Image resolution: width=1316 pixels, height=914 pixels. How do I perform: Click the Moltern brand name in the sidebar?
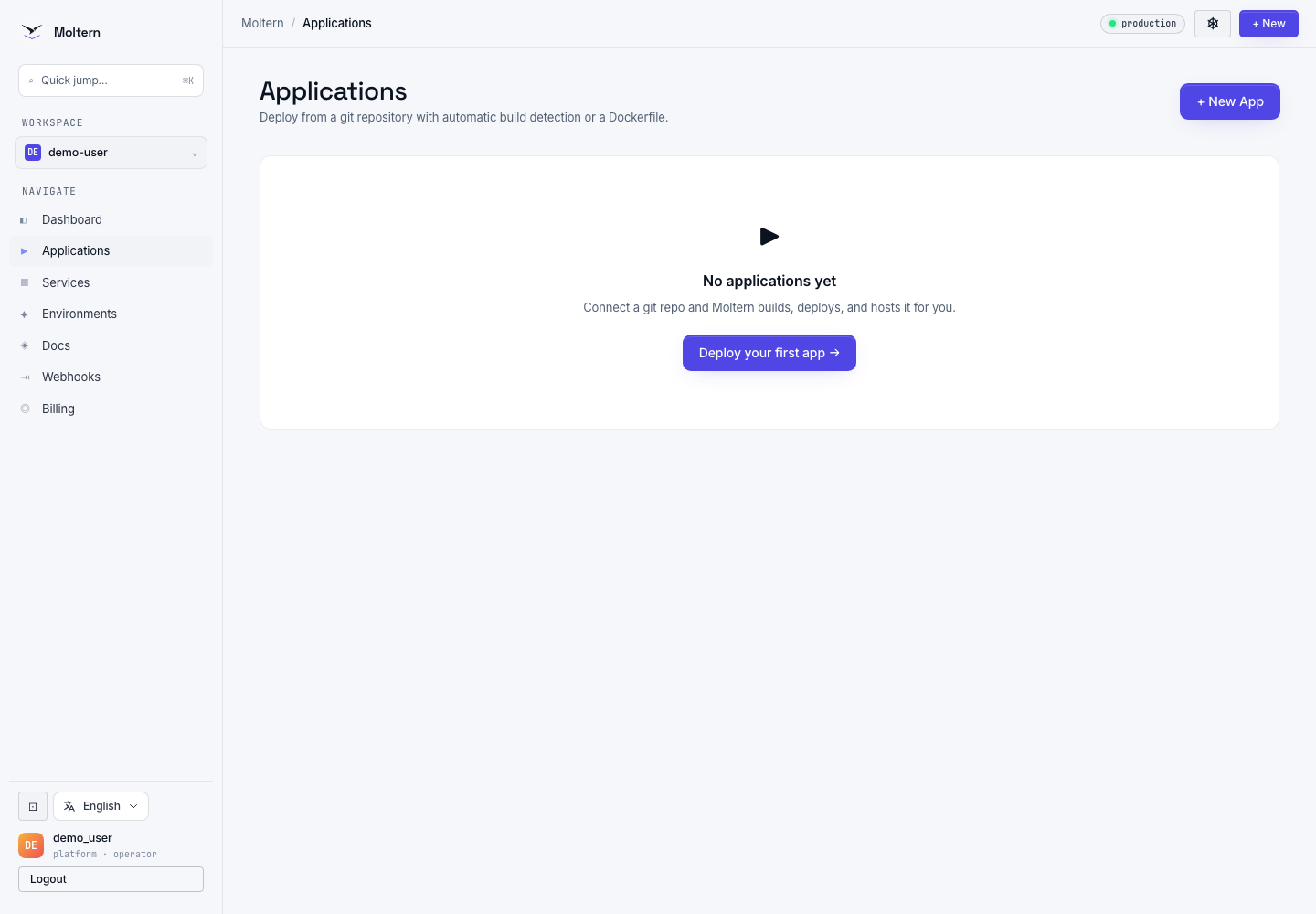click(x=77, y=32)
